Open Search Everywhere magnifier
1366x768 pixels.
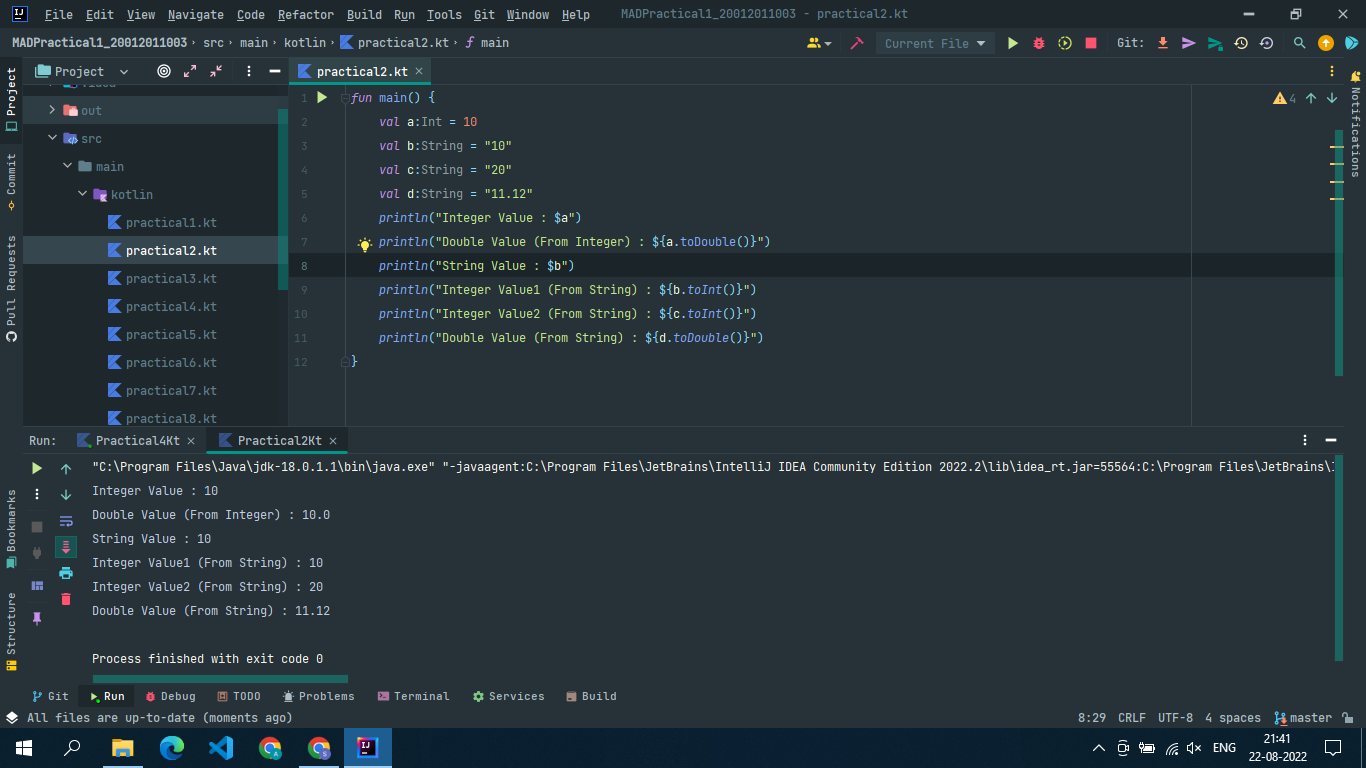tap(1299, 43)
